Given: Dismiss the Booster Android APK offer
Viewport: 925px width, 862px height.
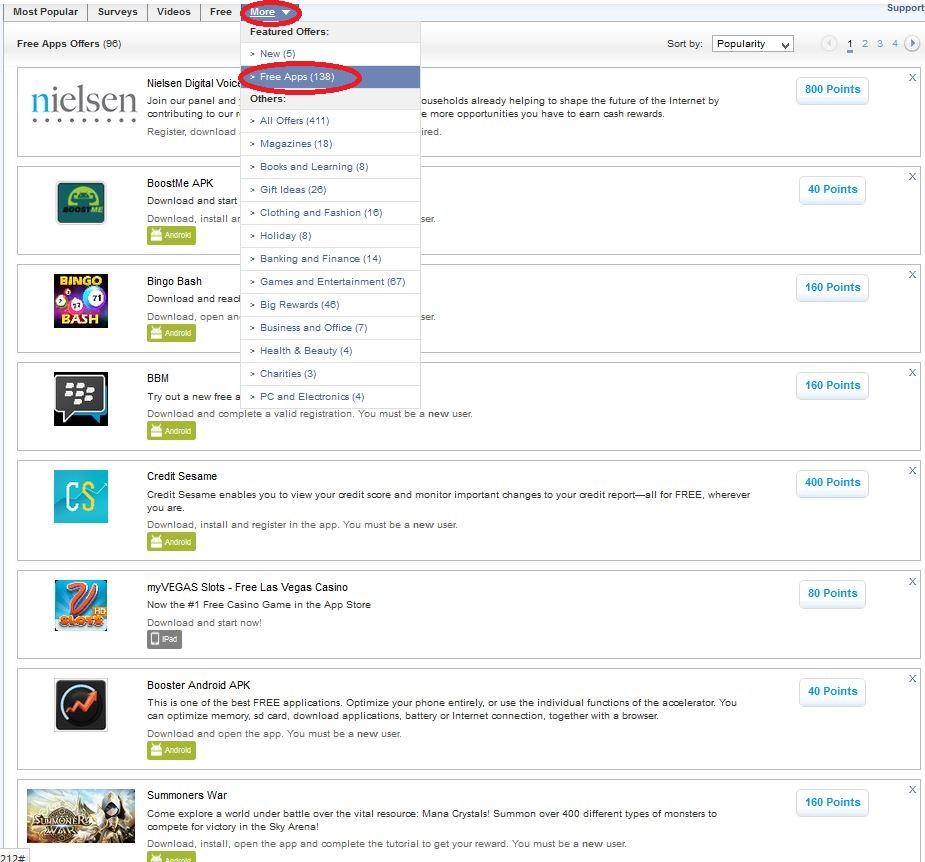Looking at the screenshot, I should click(912, 679).
